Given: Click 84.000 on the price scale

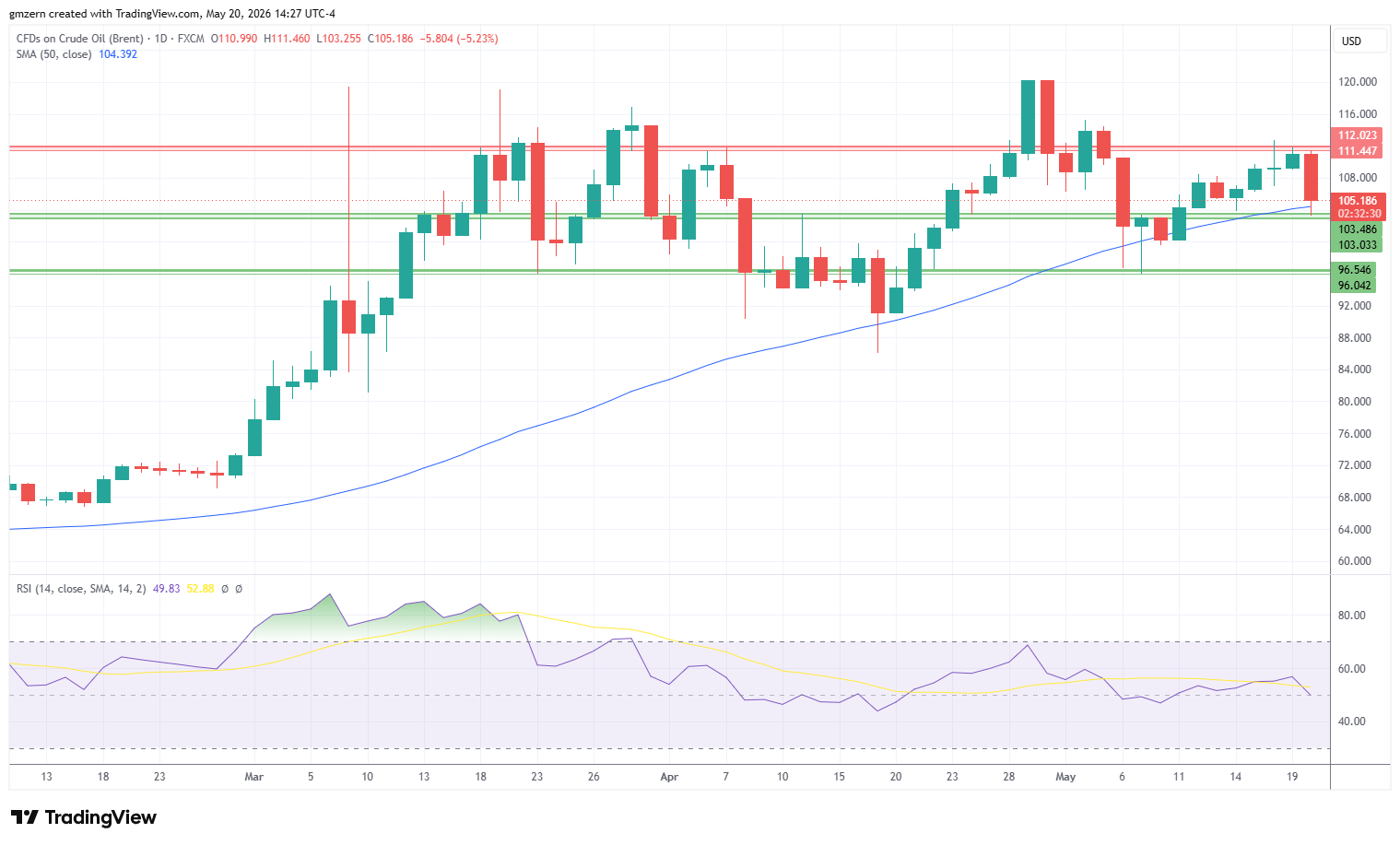Looking at the screenshot, I should pyautogui.click(x=1355, y=370).
